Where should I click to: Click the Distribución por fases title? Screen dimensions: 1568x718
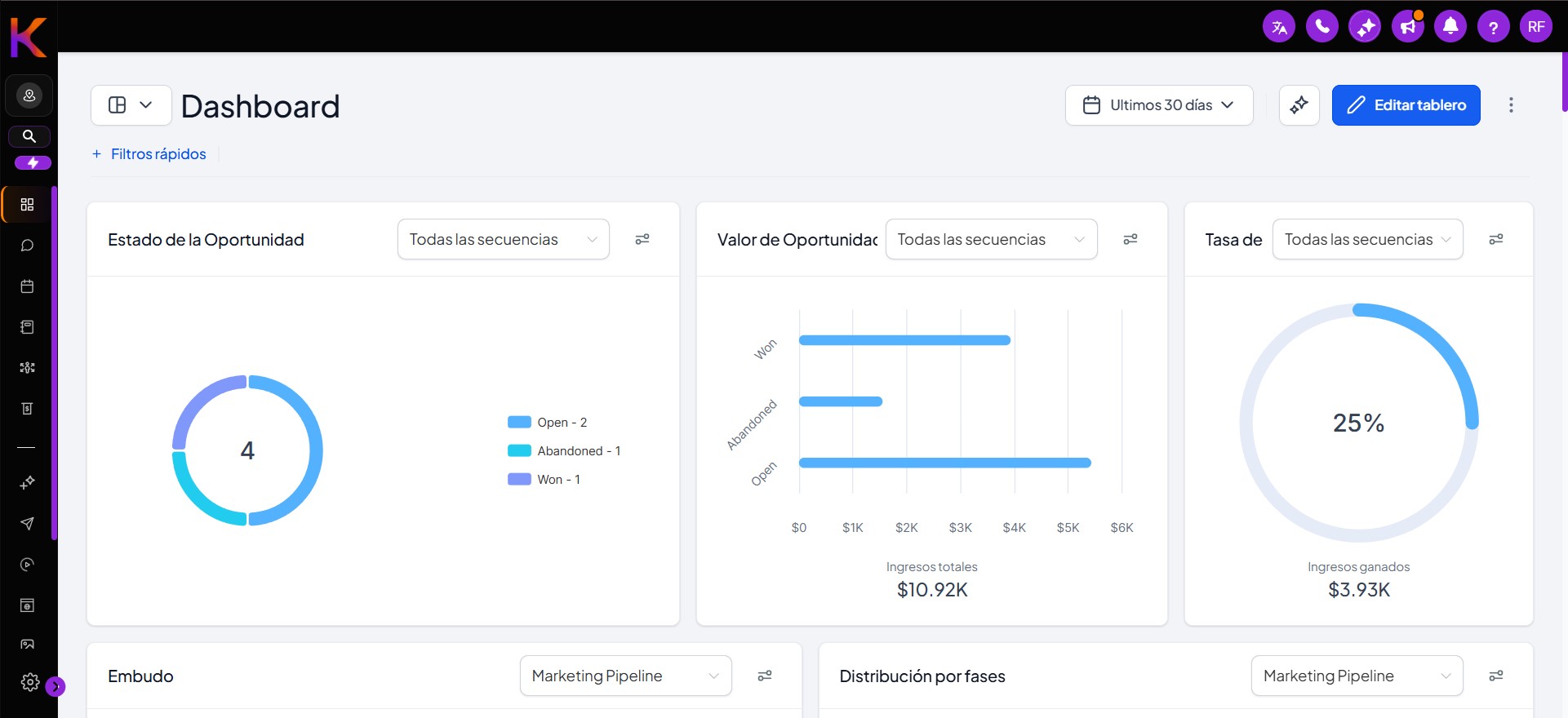point(922,676)
